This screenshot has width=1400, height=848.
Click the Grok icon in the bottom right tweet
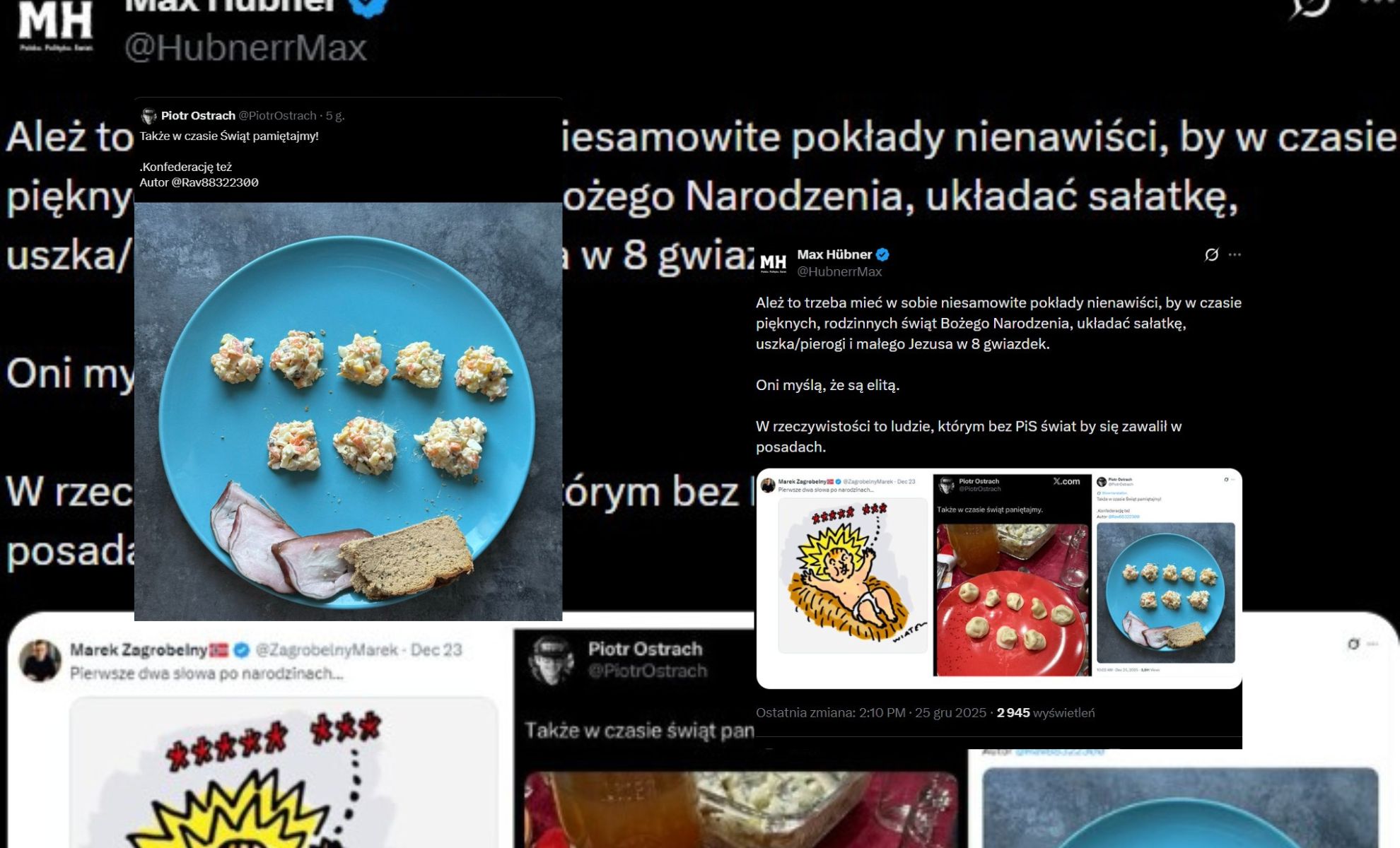coord(1353,644)
